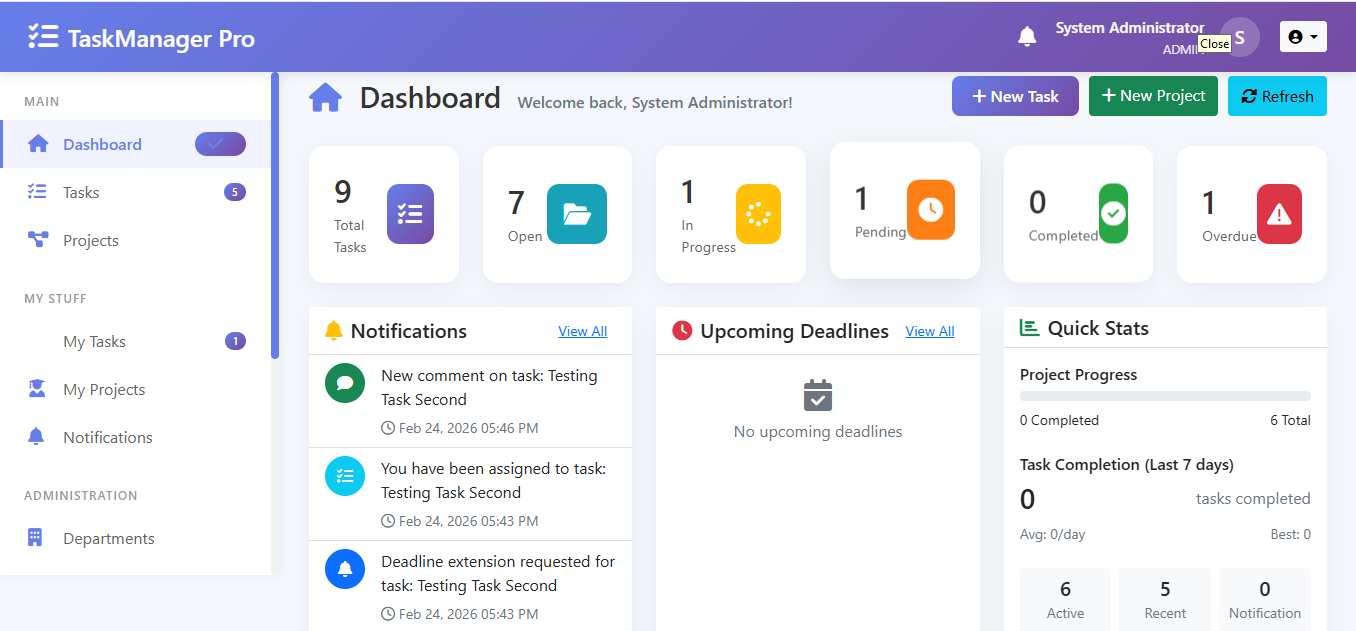Screen dimensions: 1356x631
Task: Select the Projects icon in sidebar
Action: pyautogui.click(x=38, y=240)
